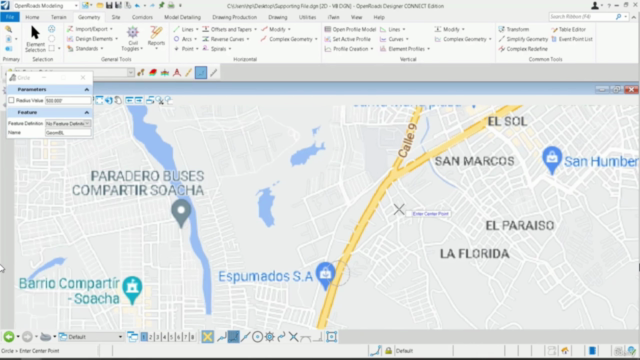Select the yellow X snap toggle icon
Image resolution: width=640 pixels, height=360 pixels.
click(207, 337)
